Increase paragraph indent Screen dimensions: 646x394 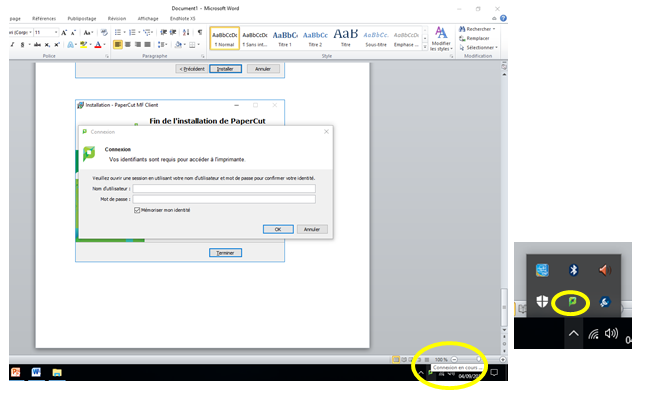173,33
